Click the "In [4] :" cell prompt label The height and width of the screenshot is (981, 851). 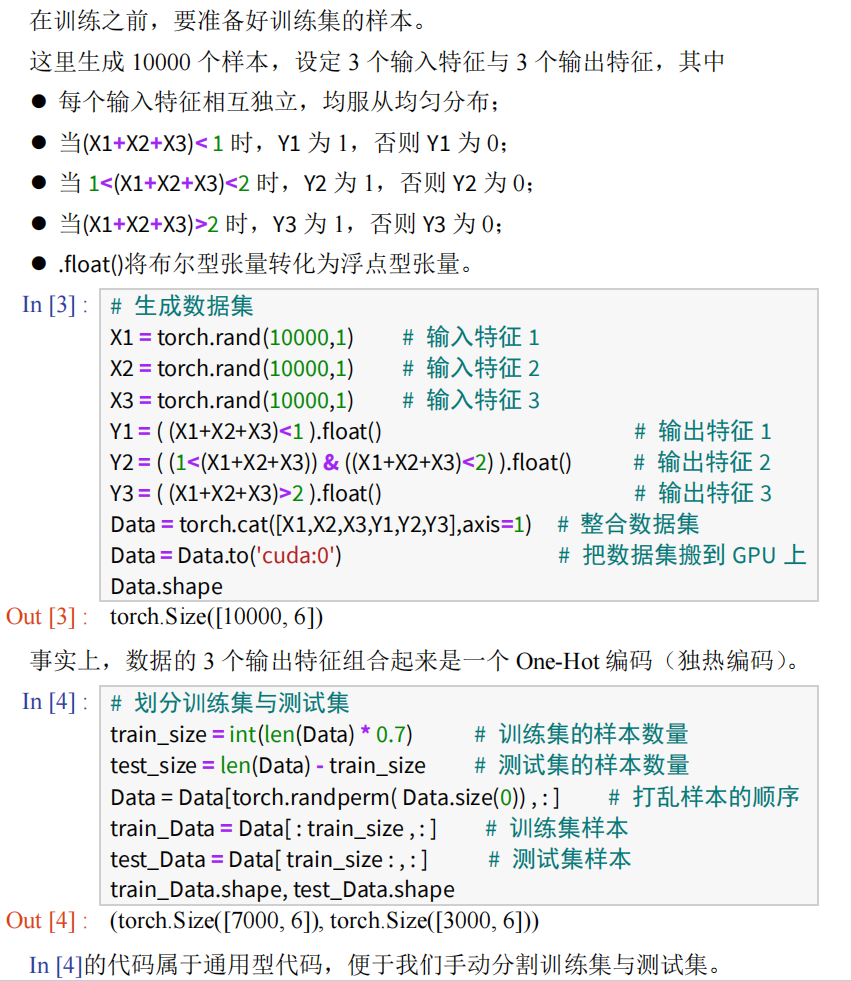tap(55, 702)
